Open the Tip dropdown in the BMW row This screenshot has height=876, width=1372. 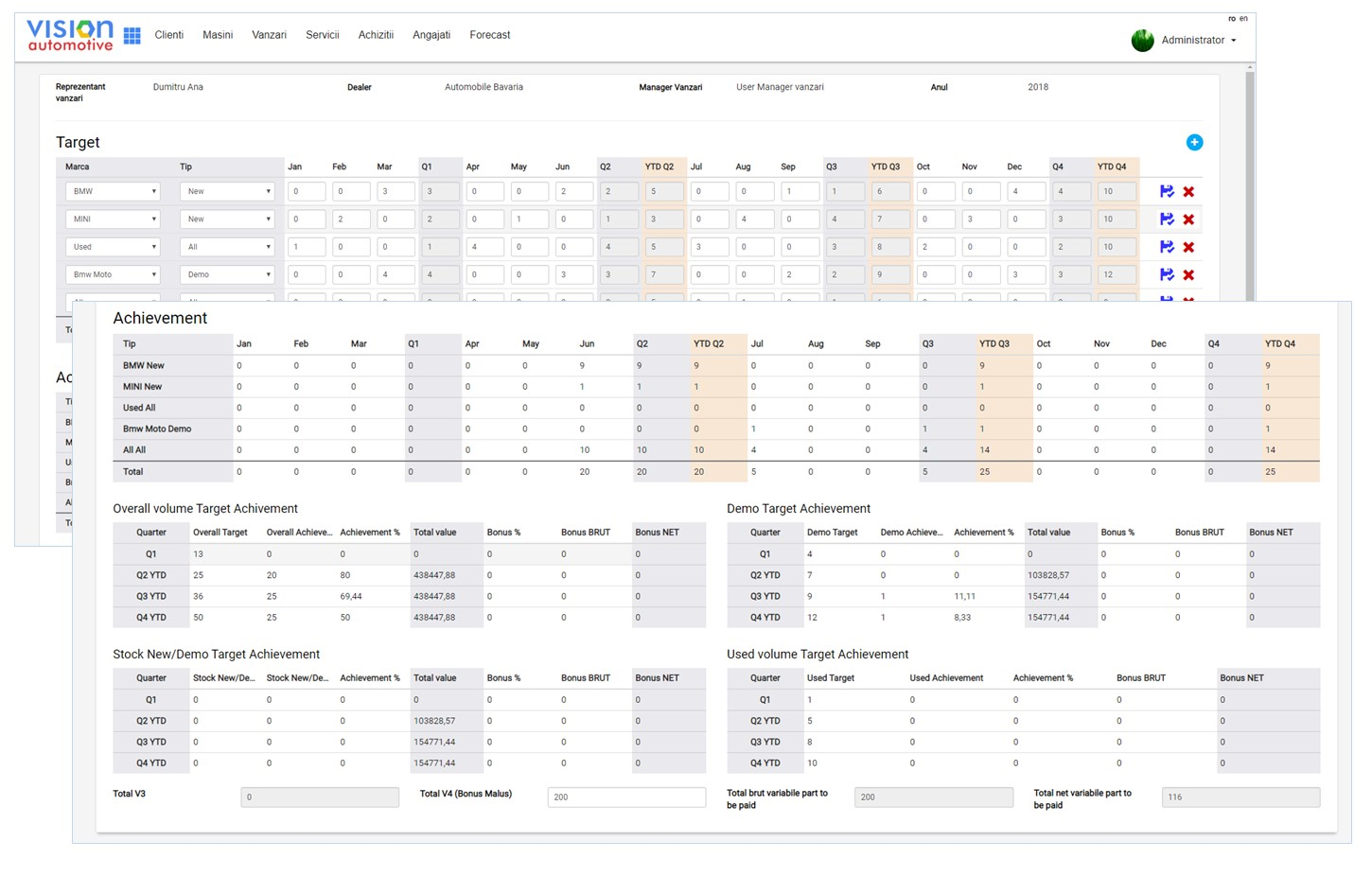pyautogui.click(x=227, y=191)
